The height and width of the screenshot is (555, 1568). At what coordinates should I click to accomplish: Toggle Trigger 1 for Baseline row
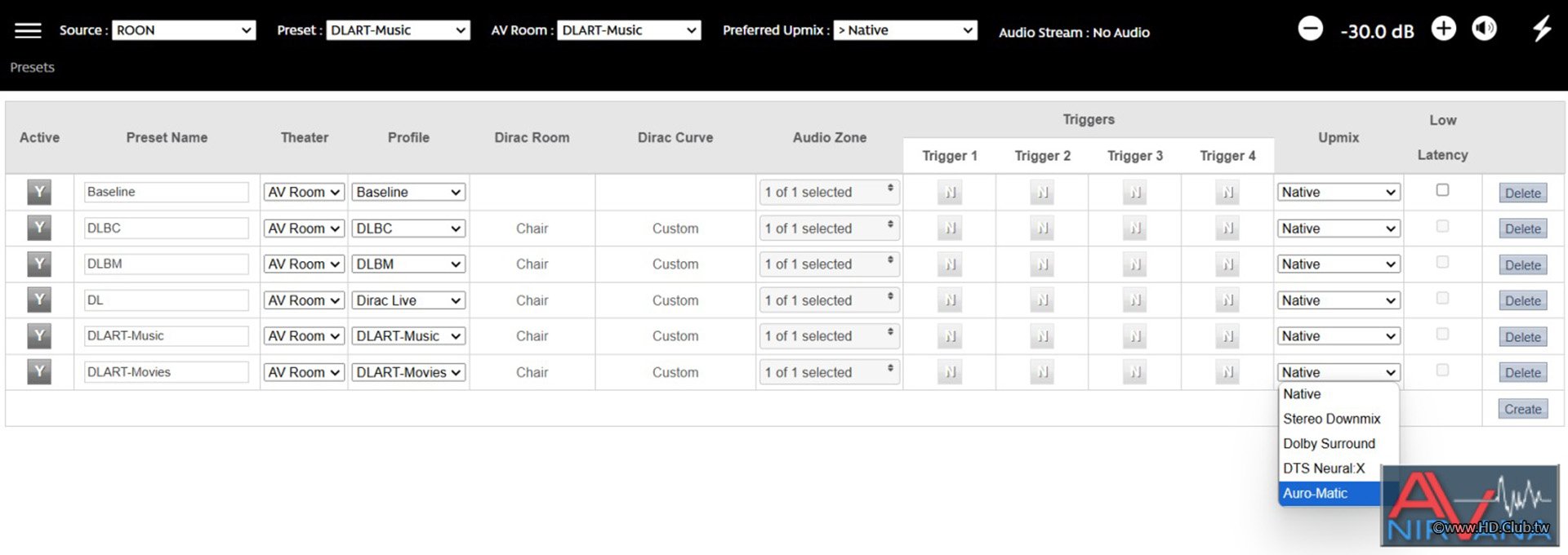950,193
